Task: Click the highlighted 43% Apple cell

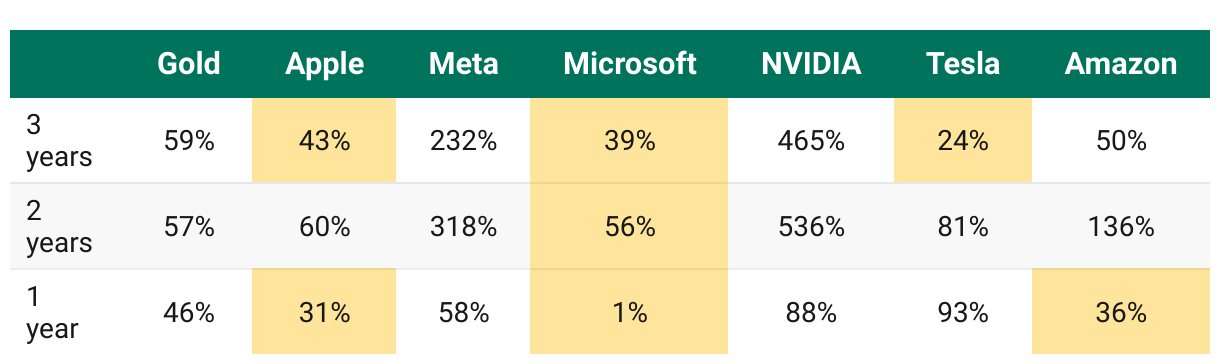Action: 325,141
